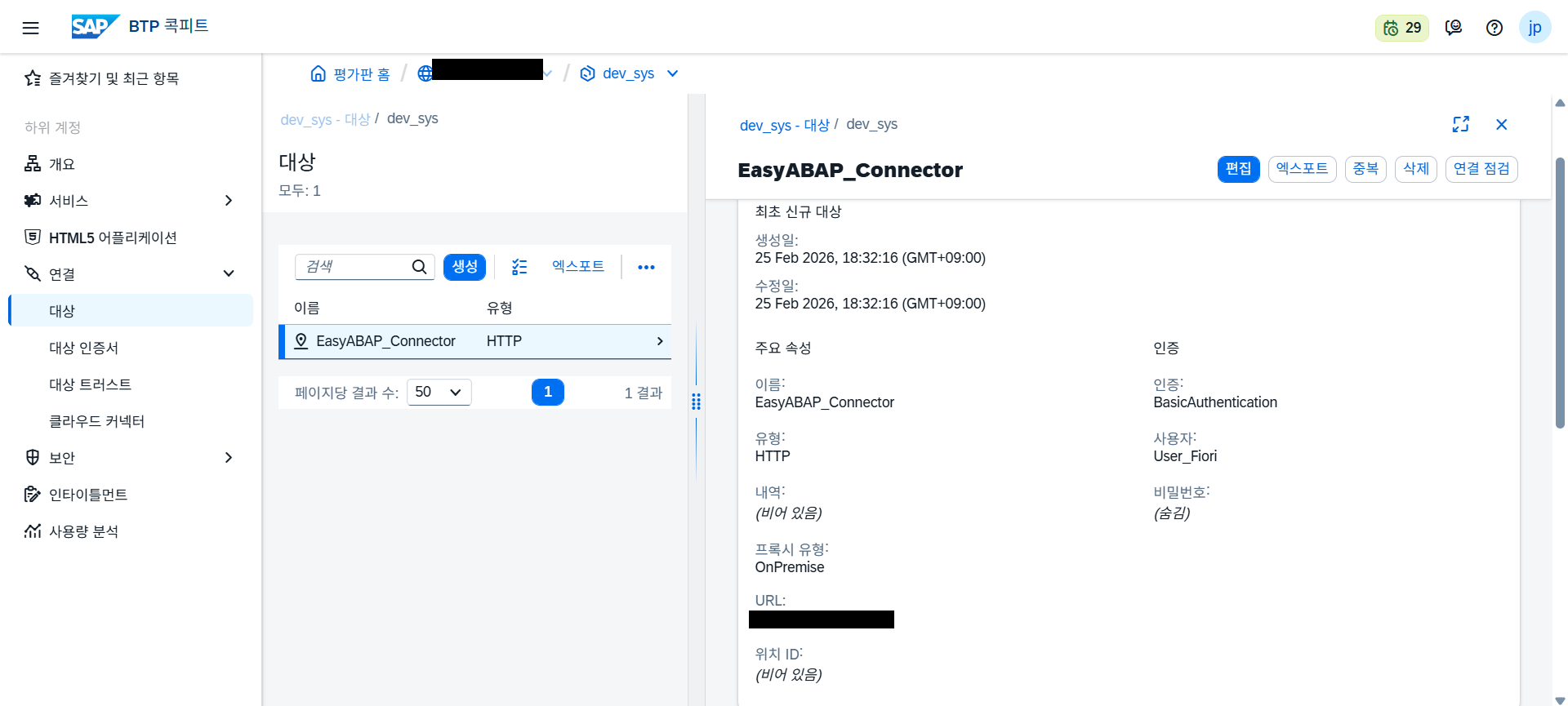Screen dimensions: 1568x706
Task: Click the multi-select list icon
Action: 519,267
